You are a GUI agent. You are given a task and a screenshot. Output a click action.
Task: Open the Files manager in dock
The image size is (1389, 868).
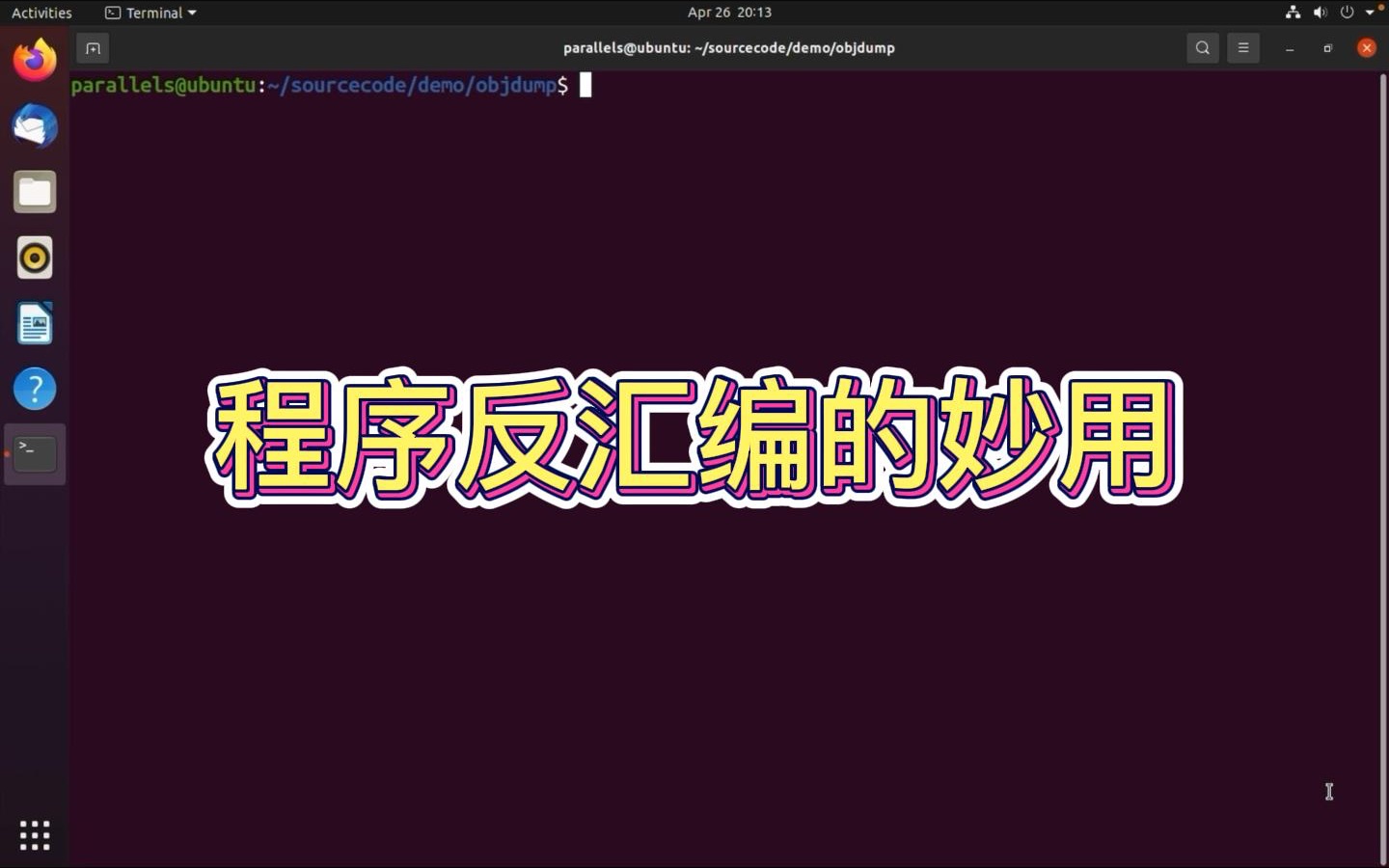click(35, 192)
